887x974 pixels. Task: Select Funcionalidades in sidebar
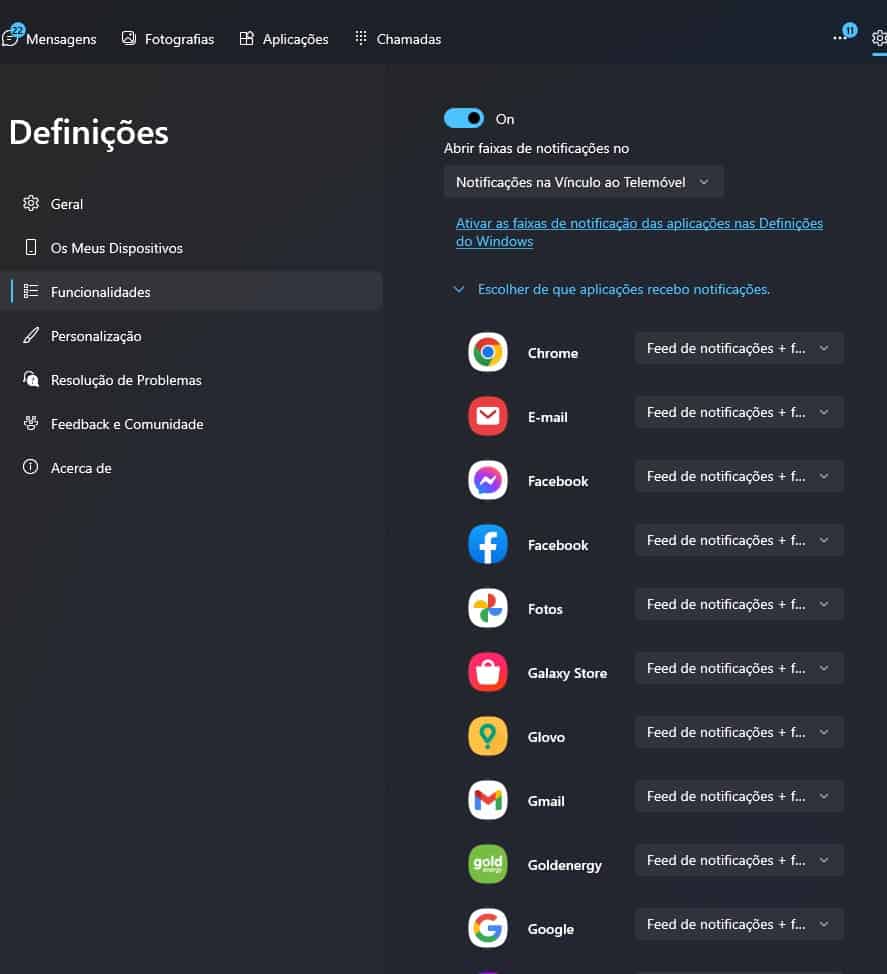pyautogui.click(x=191, y=291)
